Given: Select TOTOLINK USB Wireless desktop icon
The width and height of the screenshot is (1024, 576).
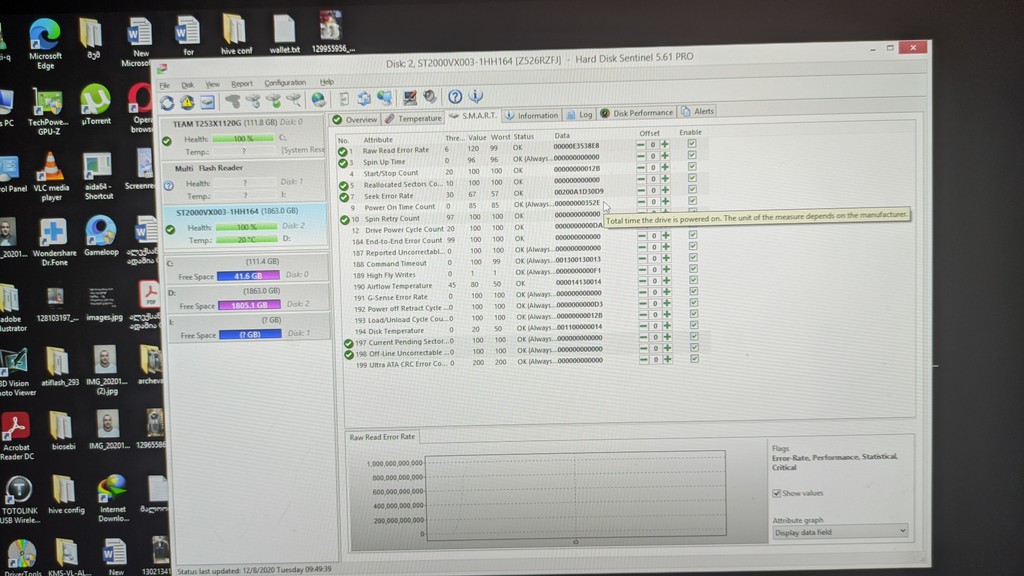Looking at the screenshot, I should point(19,500).
